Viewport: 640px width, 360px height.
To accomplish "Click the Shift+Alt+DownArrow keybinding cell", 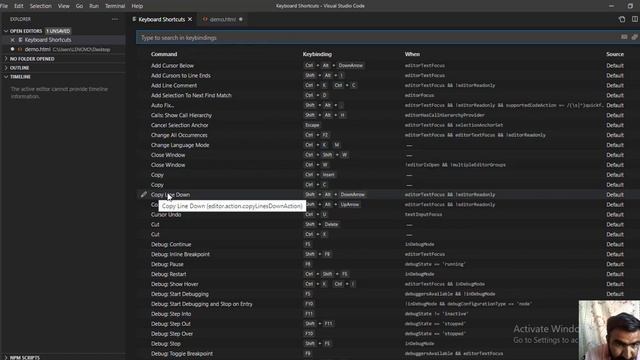I will [335, 195].
